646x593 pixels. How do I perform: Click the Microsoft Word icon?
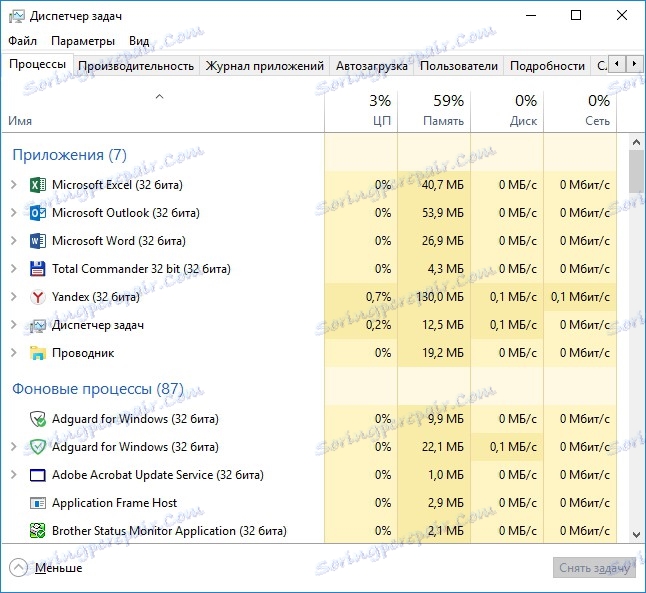click(x=38, y=241)
